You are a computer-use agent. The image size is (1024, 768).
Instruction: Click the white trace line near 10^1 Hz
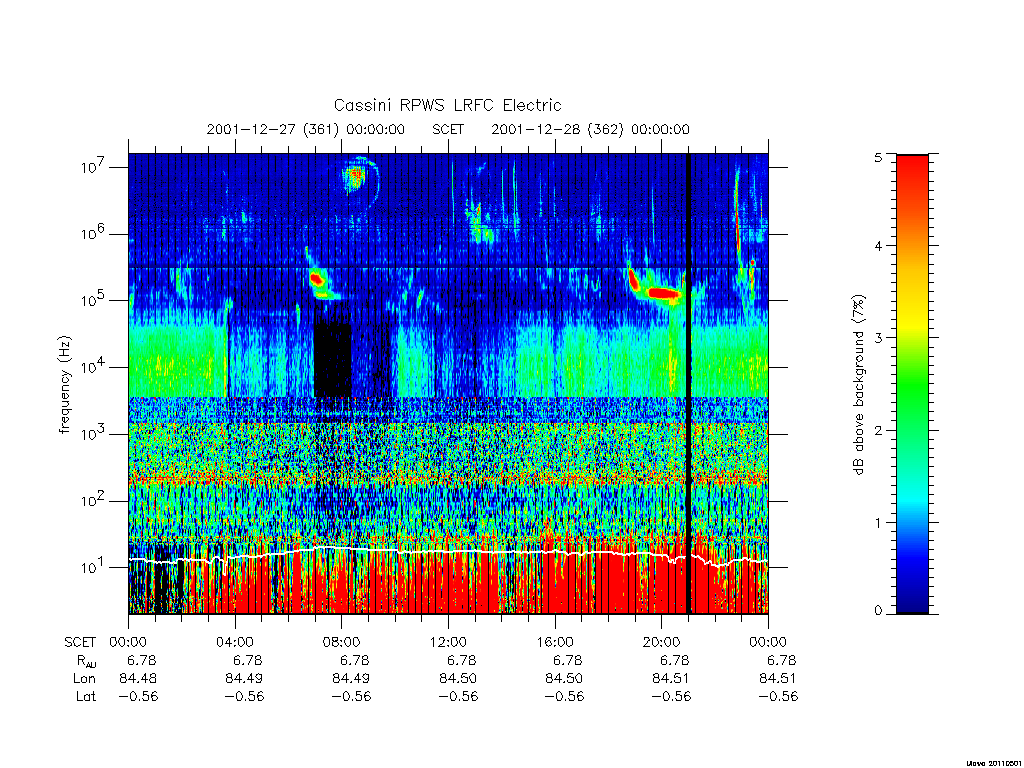[x=448, y=552]
